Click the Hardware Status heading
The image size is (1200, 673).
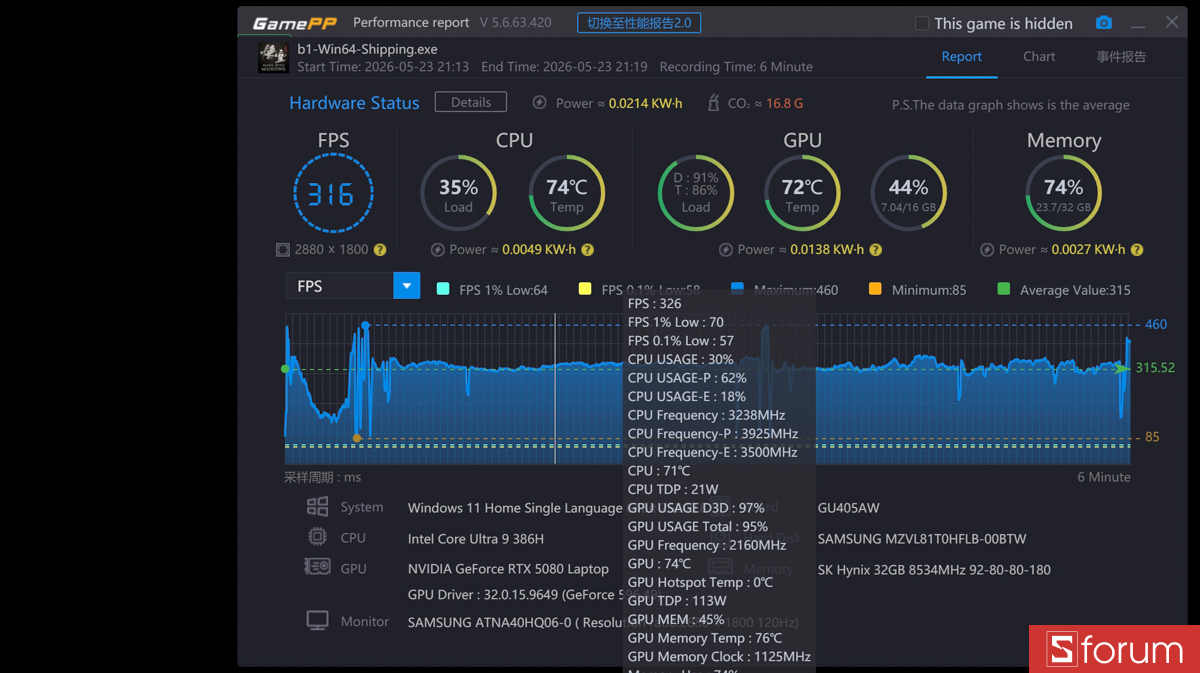point(354,103)
